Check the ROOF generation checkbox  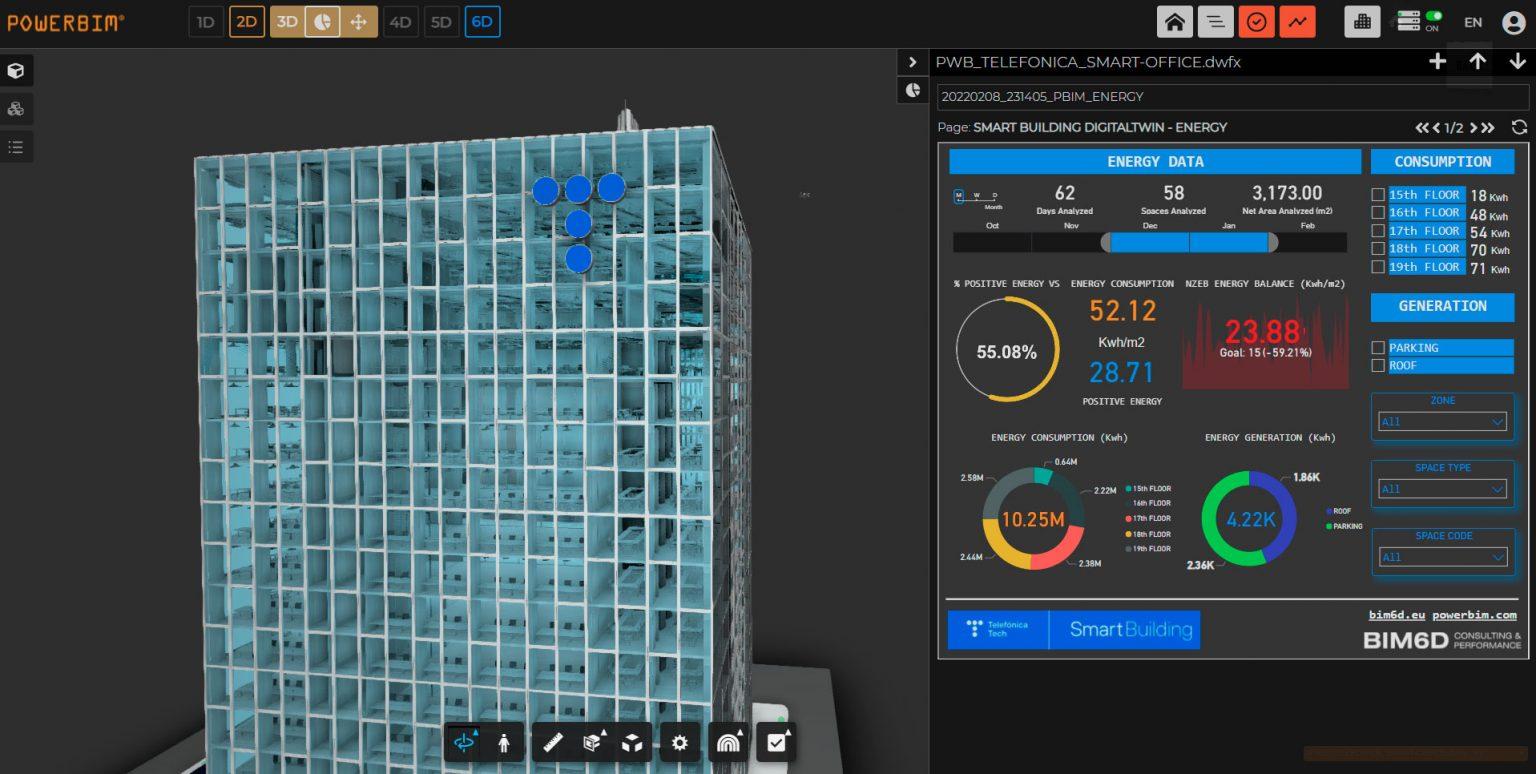pyautogui.click(x=1378, y=366)
